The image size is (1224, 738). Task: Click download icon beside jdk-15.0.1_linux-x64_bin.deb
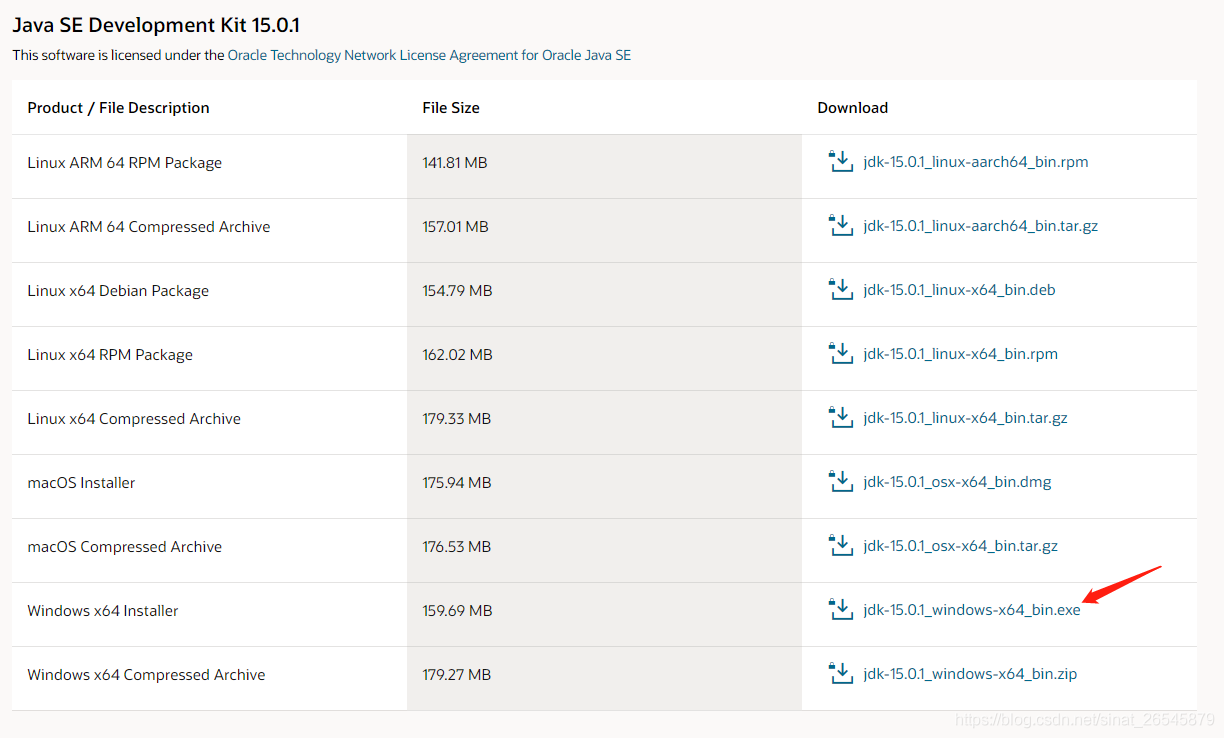(x=840, y=289)
